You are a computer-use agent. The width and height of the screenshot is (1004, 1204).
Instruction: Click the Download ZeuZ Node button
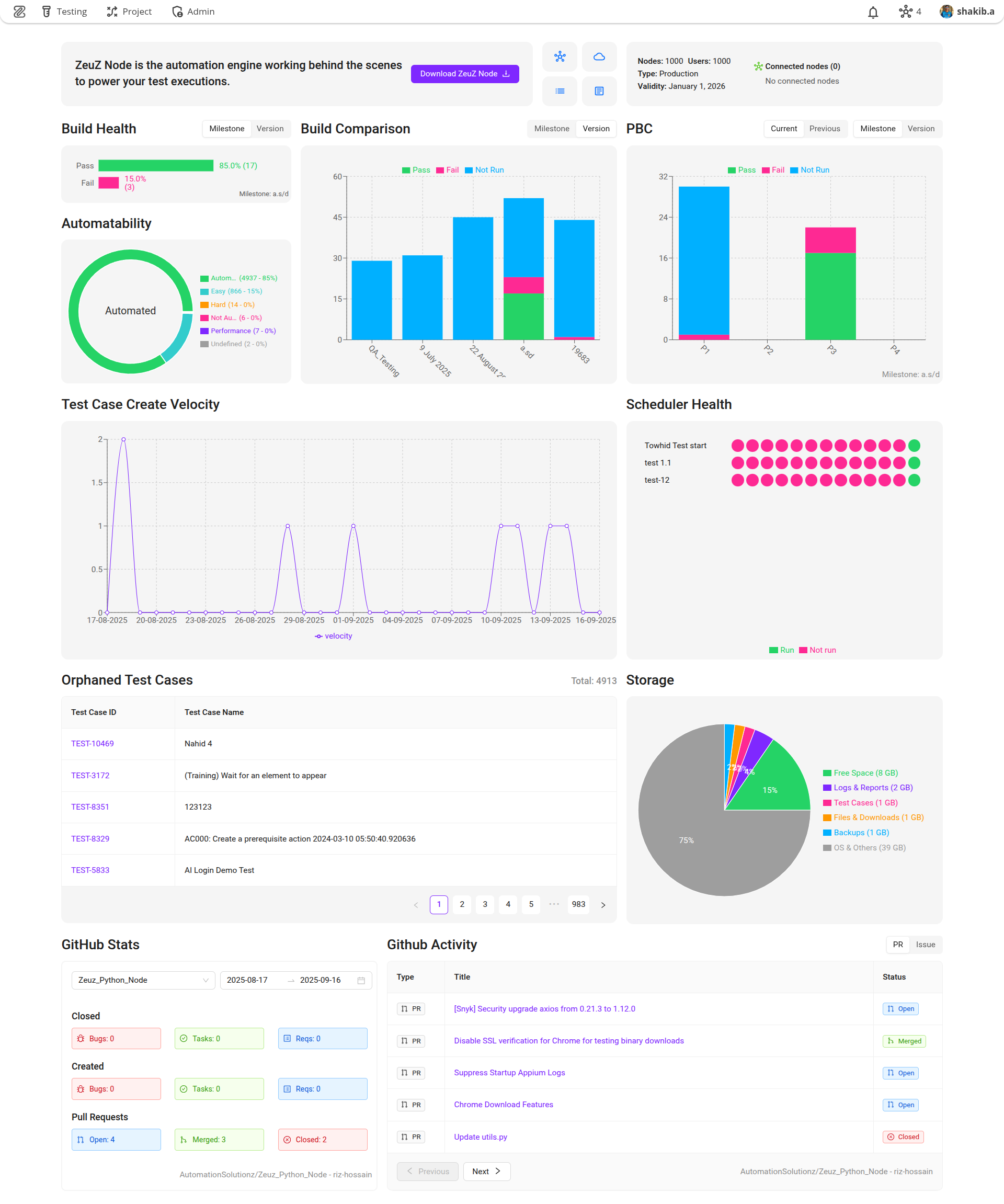pos(464,74)
